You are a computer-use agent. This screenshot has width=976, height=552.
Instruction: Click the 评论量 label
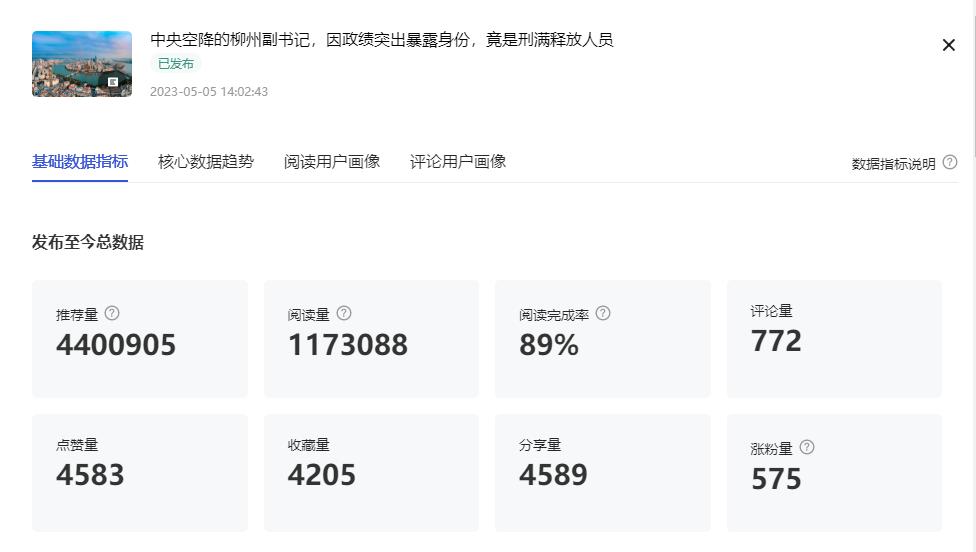click(771, 311)
